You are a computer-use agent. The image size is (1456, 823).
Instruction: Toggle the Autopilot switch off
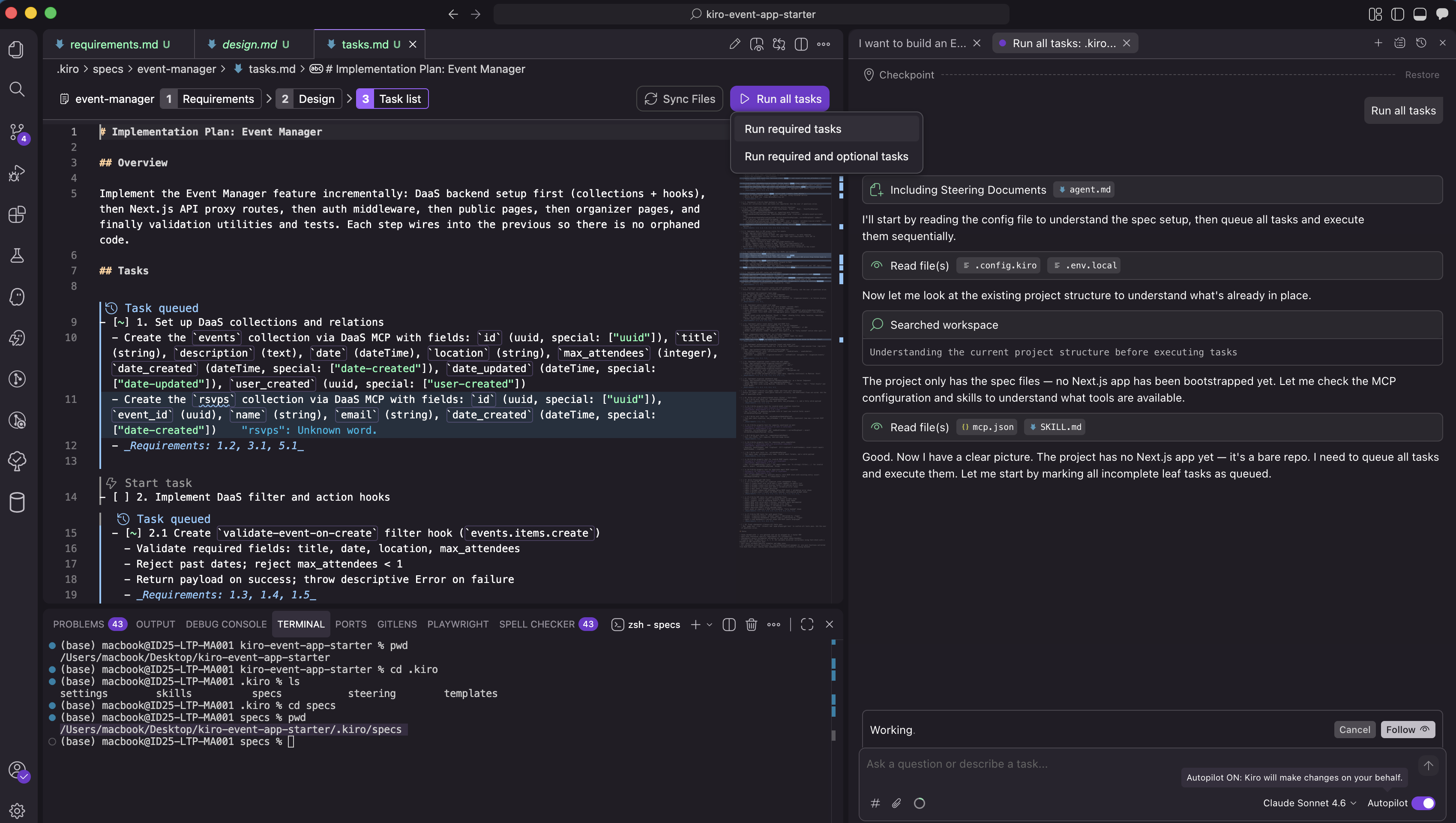pos(1423,803)
